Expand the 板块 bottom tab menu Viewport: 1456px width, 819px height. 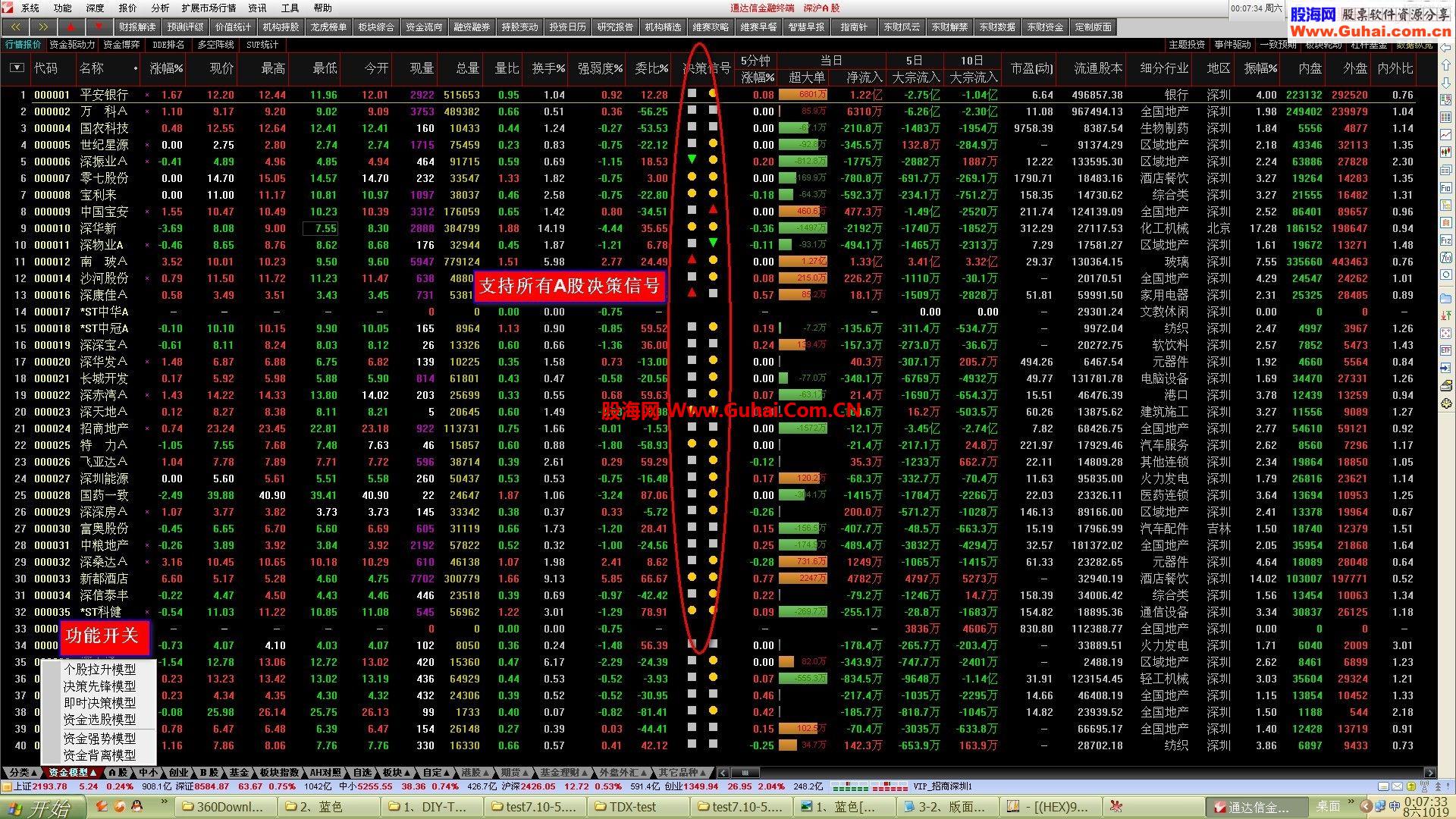[x=397, y=773]
